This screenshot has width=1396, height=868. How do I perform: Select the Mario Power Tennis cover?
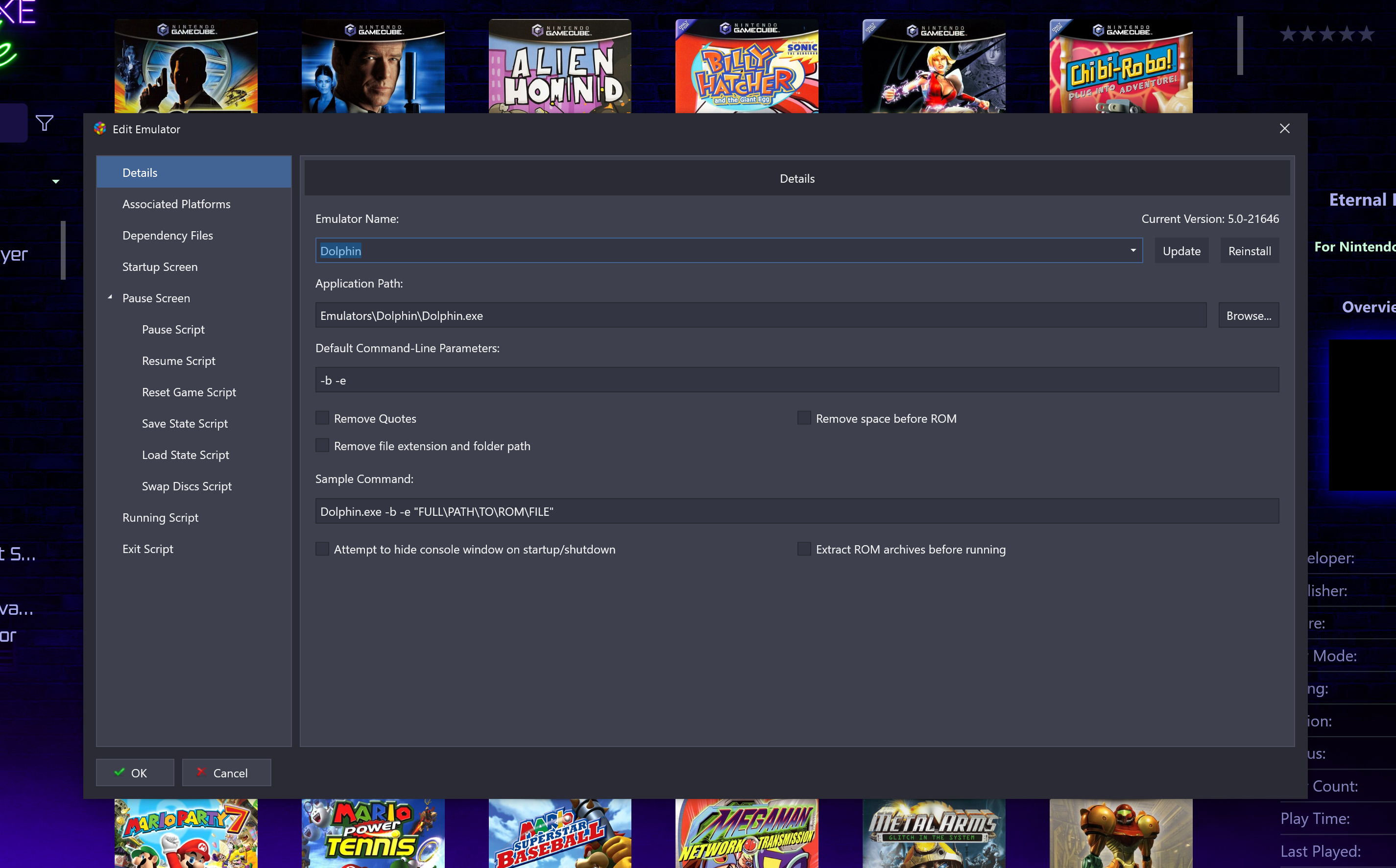point(373,833)
